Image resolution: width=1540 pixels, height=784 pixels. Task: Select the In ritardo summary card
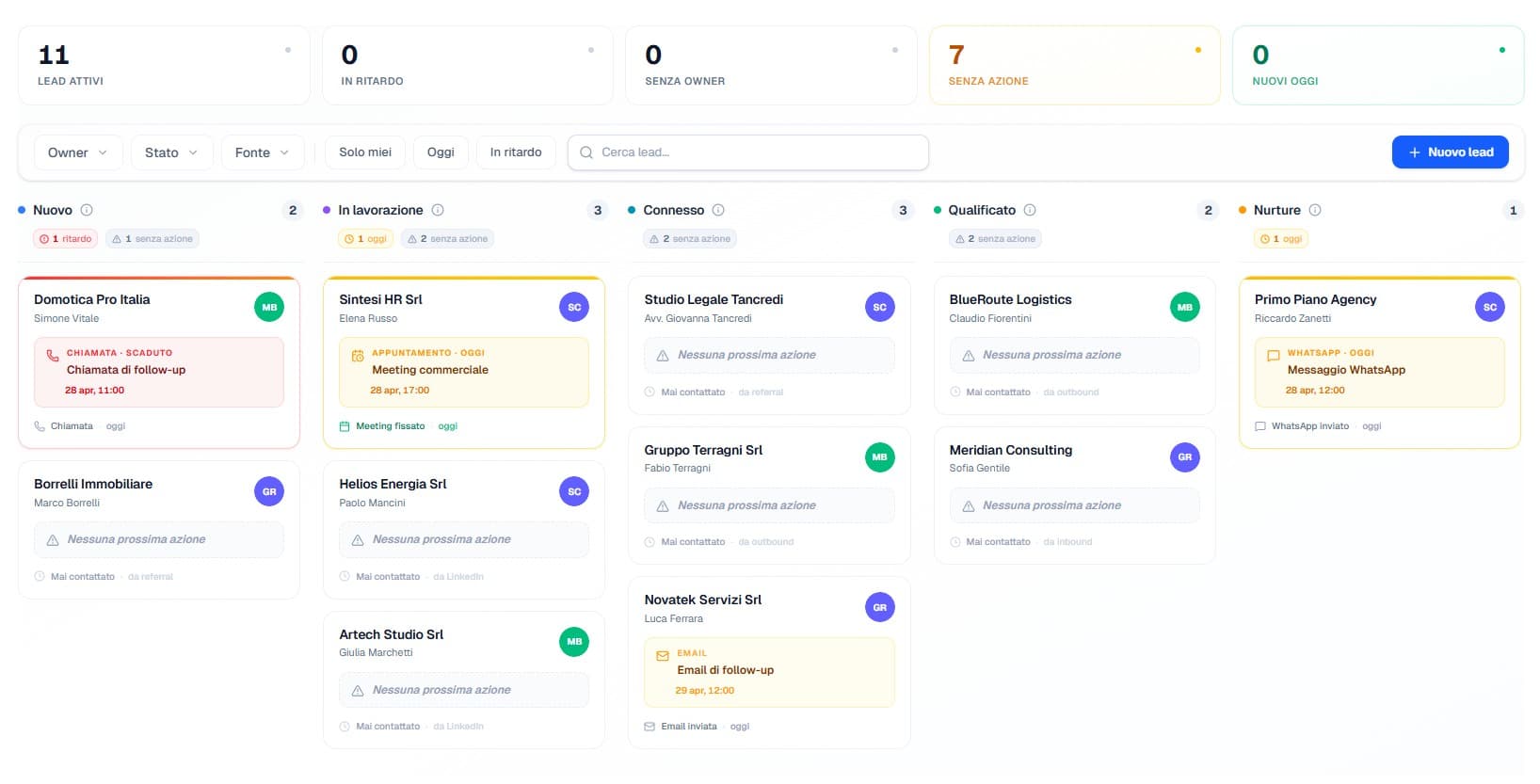tap(468, 65)
